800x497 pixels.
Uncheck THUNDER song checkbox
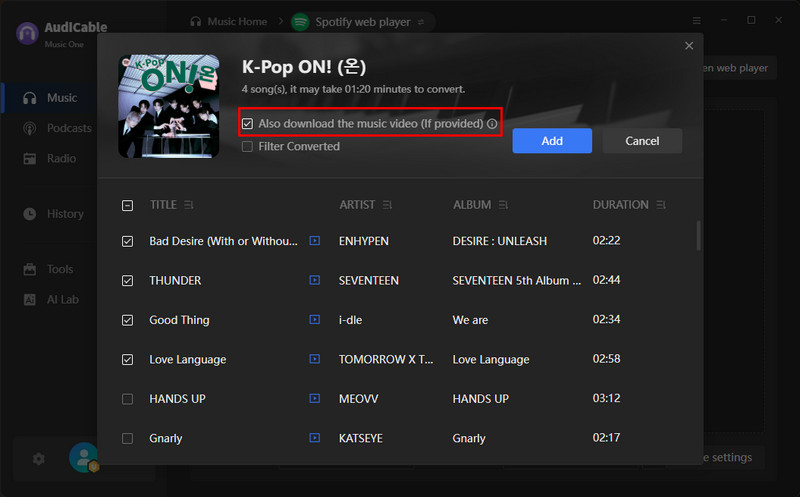point(128,281)
